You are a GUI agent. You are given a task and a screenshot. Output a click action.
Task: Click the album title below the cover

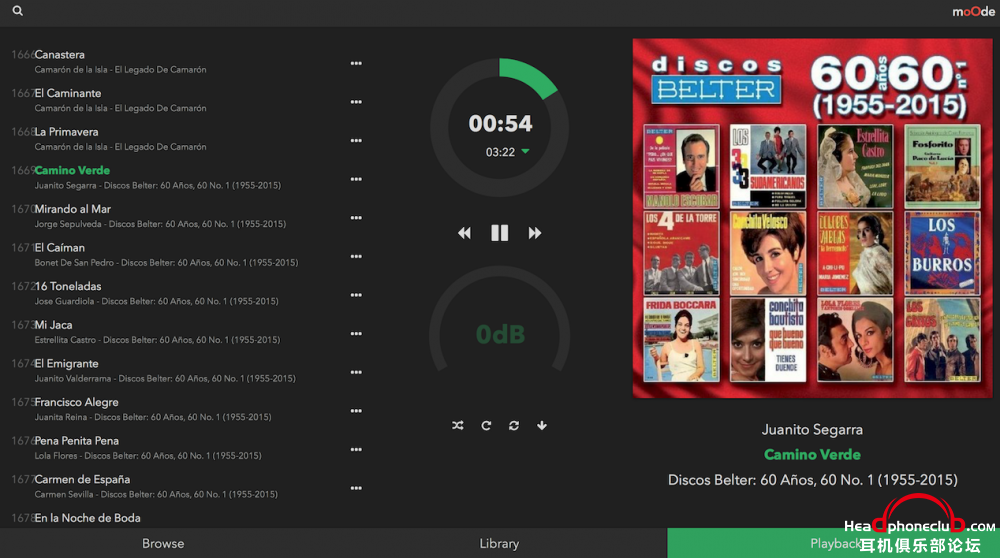(812, 480)
